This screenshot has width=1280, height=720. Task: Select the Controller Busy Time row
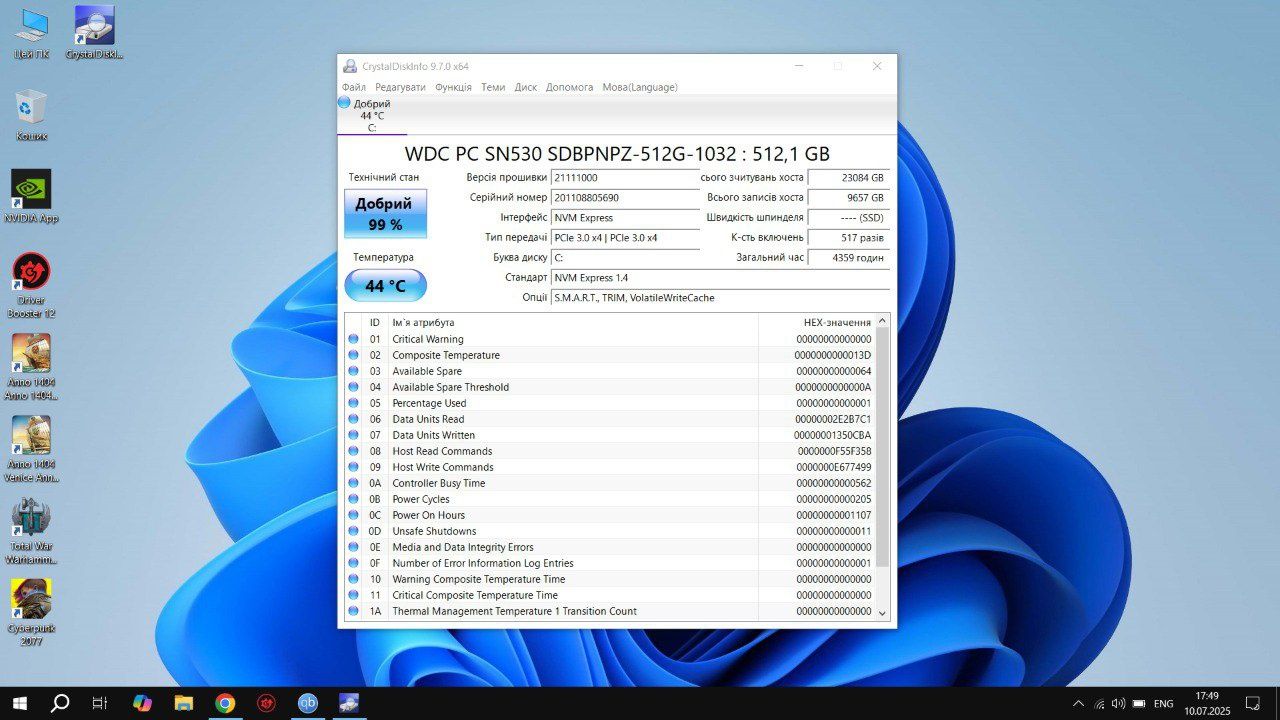coord(610,483)
